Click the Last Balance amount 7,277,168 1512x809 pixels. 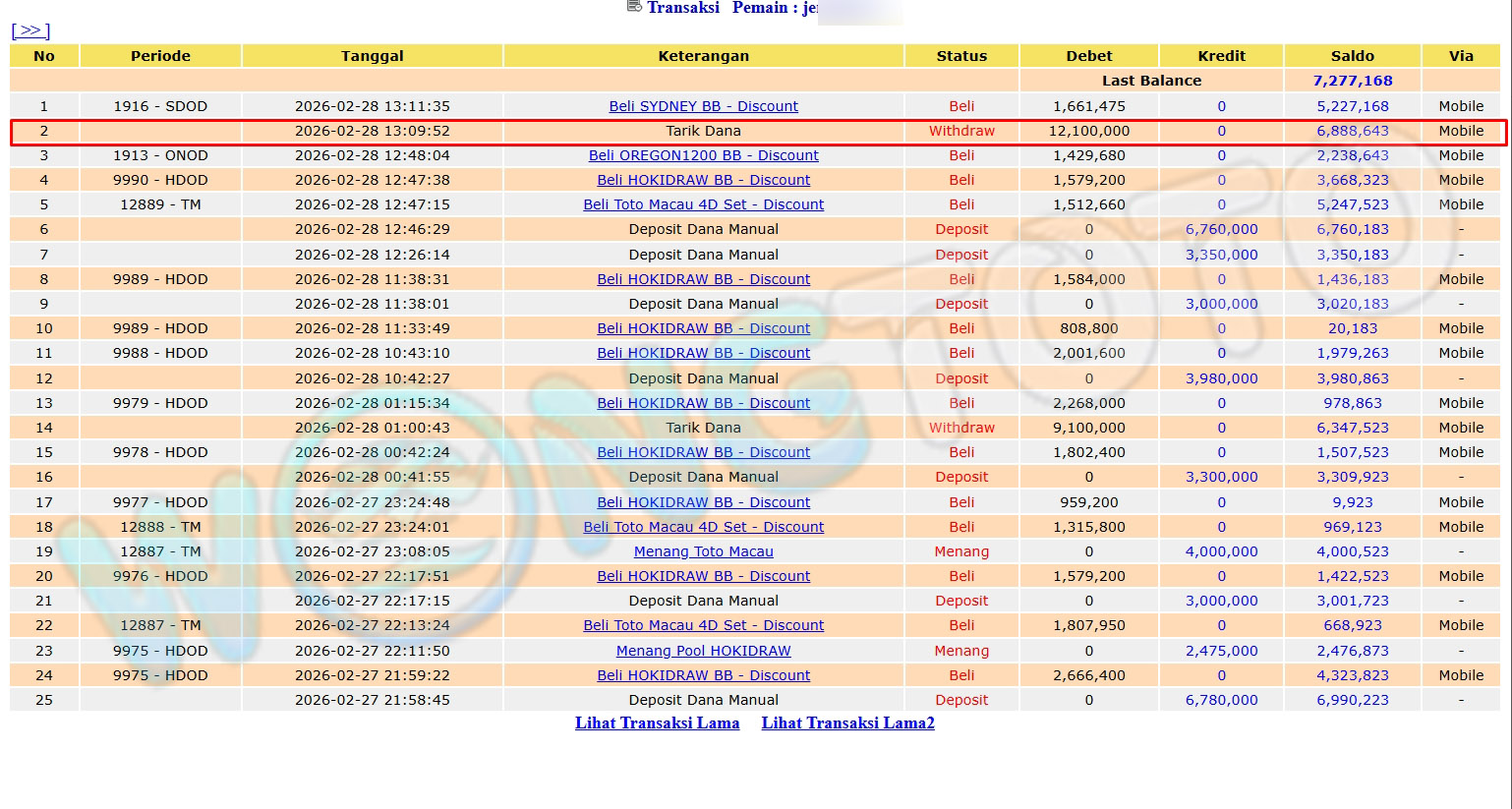[x=1352, y=81]
